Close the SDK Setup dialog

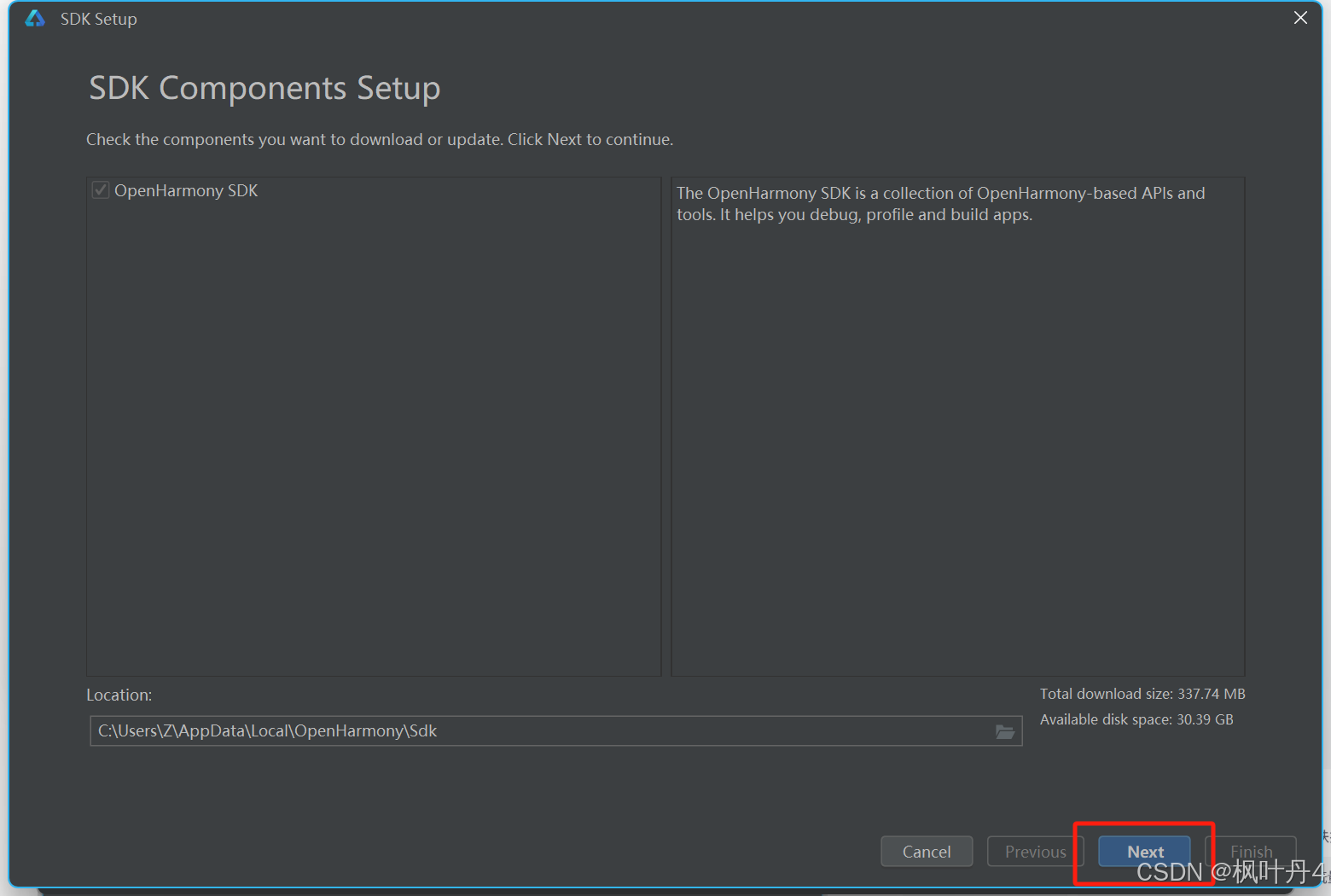[x=1300, y=18]
